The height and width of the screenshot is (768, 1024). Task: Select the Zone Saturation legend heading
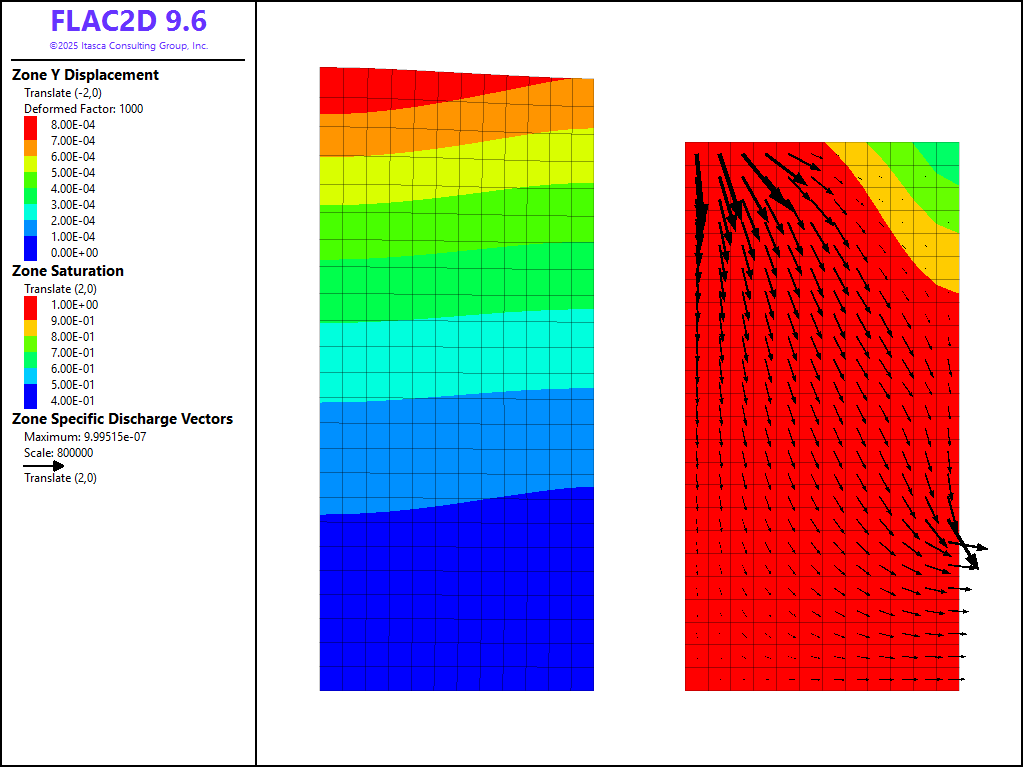pos(68,271)
